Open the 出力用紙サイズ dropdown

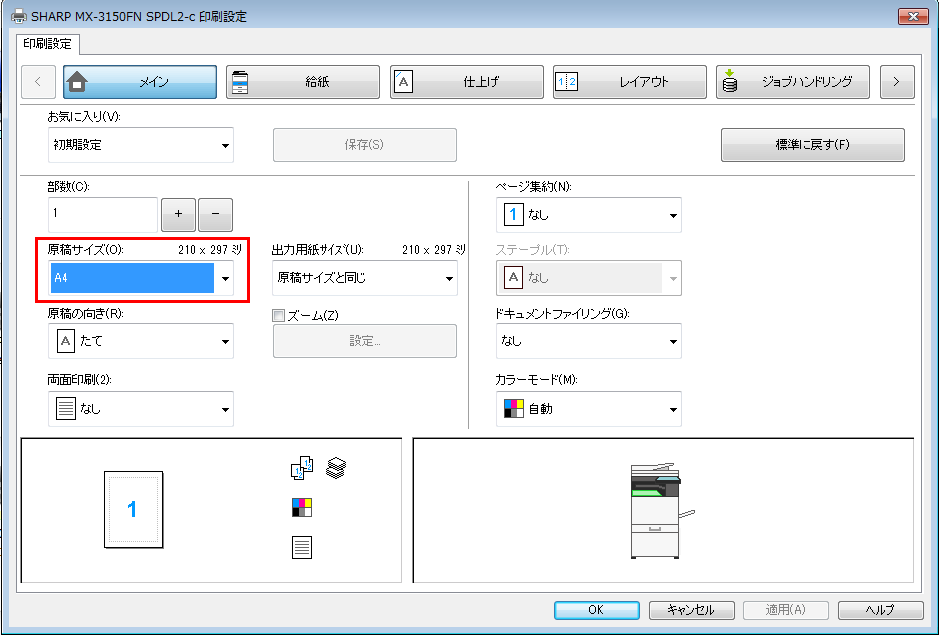[x=365, y=278]
